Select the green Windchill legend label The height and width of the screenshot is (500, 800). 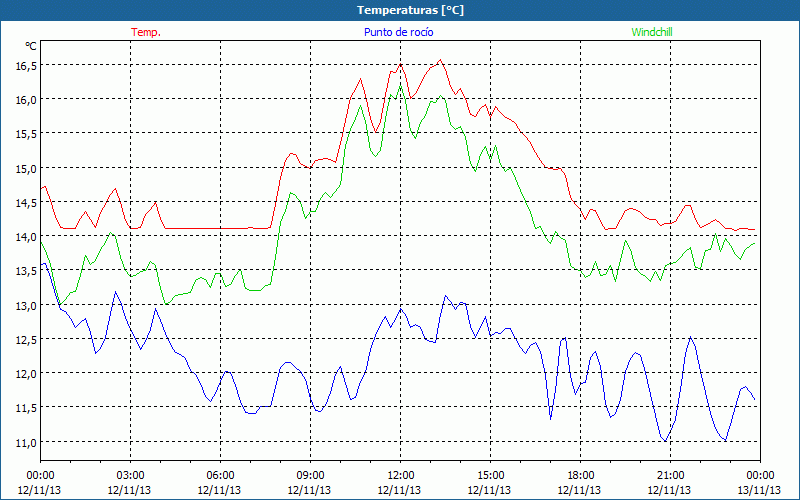pos(652,32)
